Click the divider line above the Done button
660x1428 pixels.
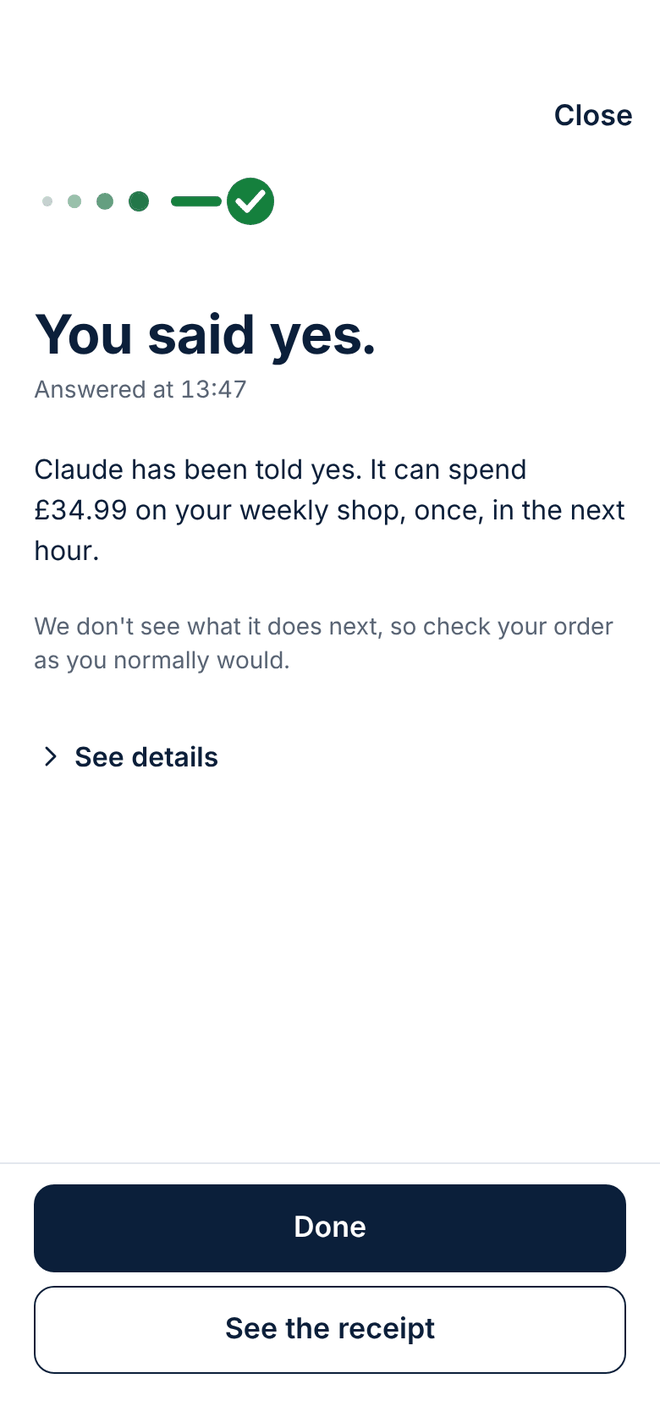pos(330,1163)
